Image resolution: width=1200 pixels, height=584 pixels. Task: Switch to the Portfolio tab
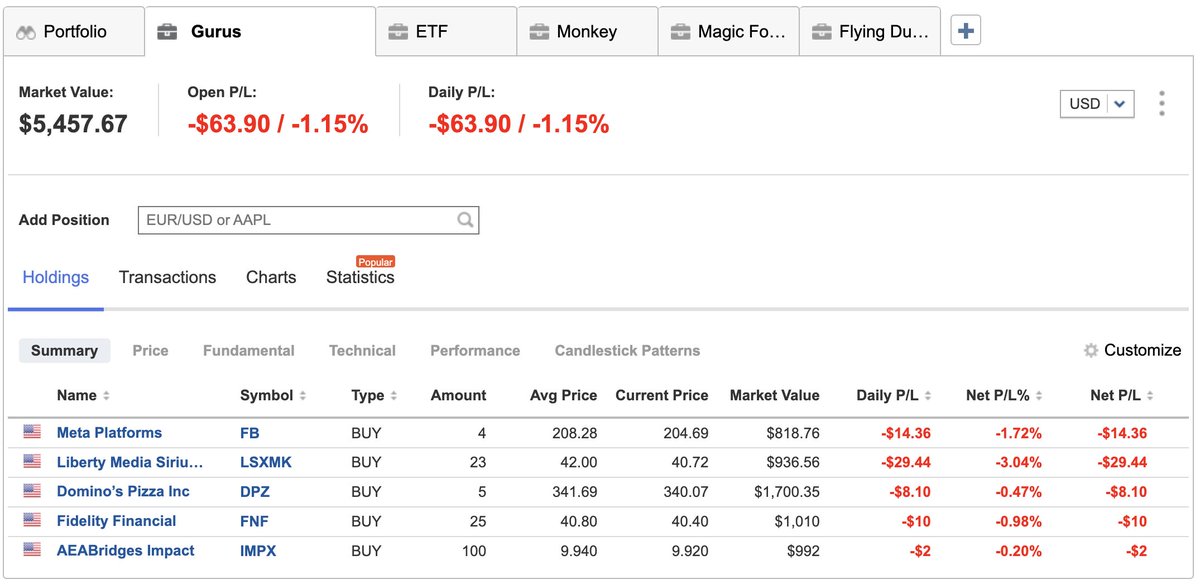click(75, 32)
